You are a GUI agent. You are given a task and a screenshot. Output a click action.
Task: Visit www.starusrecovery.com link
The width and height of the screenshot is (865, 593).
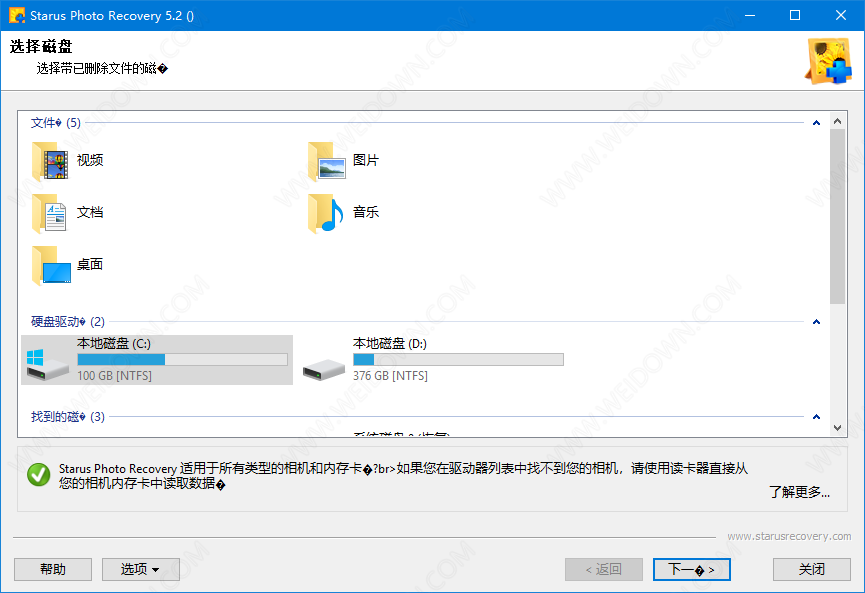pos(789,536)
